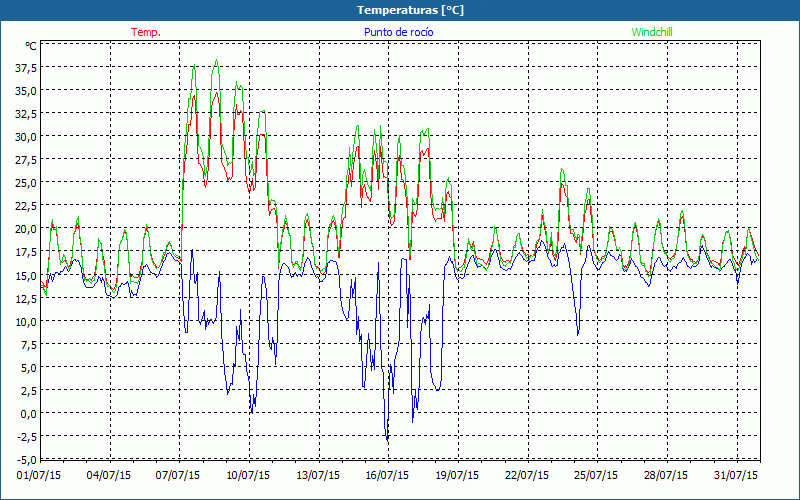Click the 22/07/15 date label
This screenshot has width=800, height=500.
click(527, 476)
